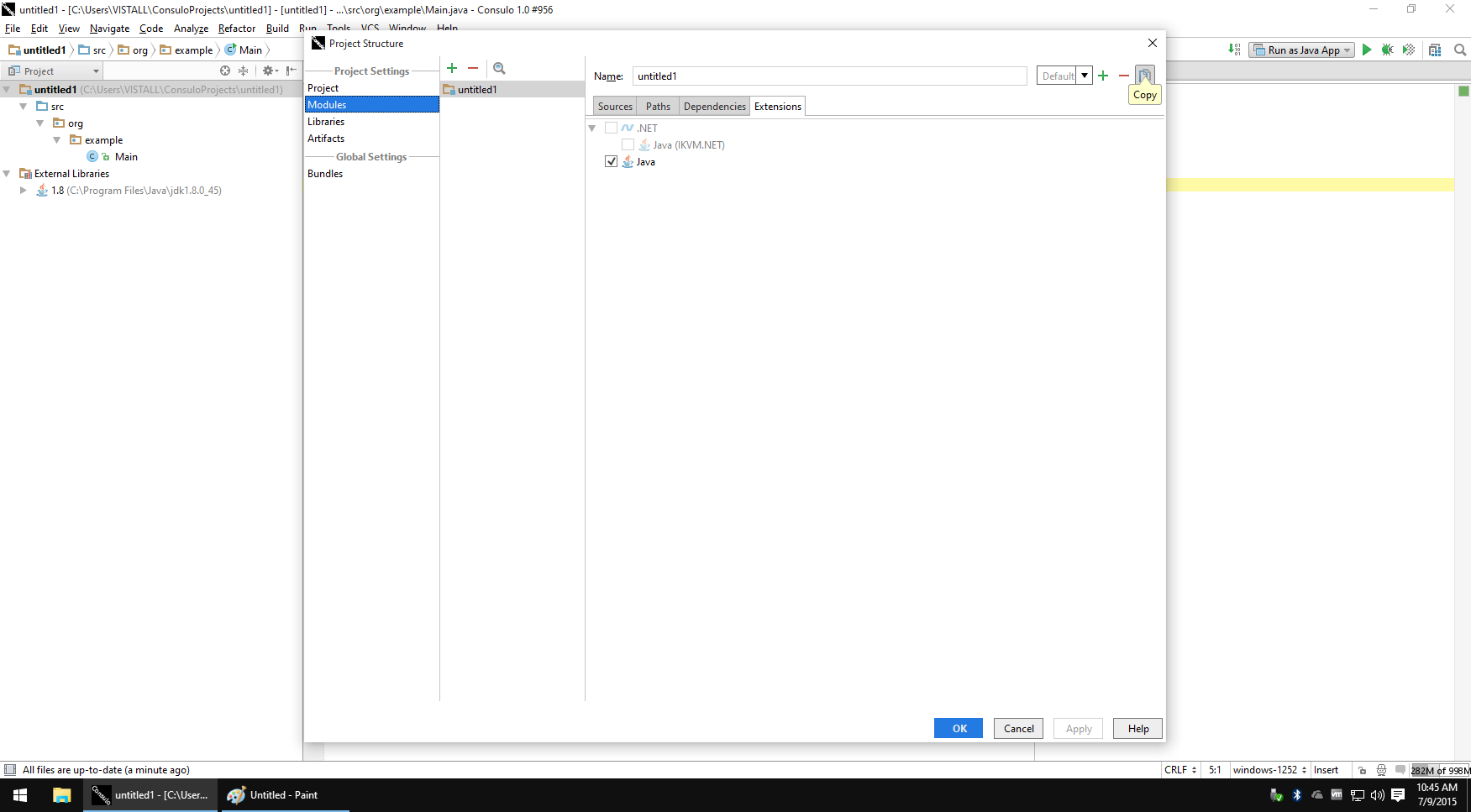Screen dimensions: 1471x812
Task: Enable the .NET extension checkbox
Action: (x=611, y=128)
